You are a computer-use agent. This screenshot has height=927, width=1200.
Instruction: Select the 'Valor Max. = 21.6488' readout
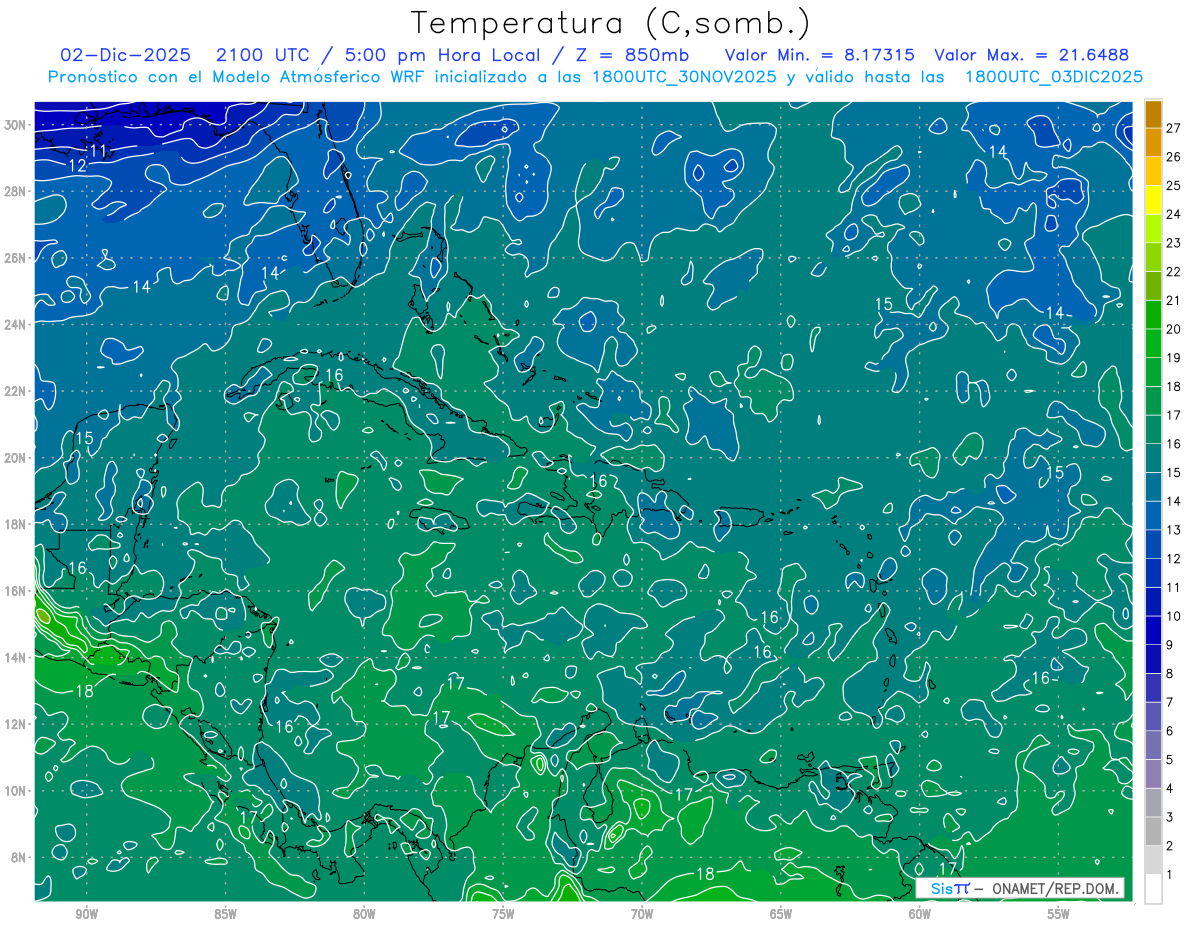point(1032,55)
